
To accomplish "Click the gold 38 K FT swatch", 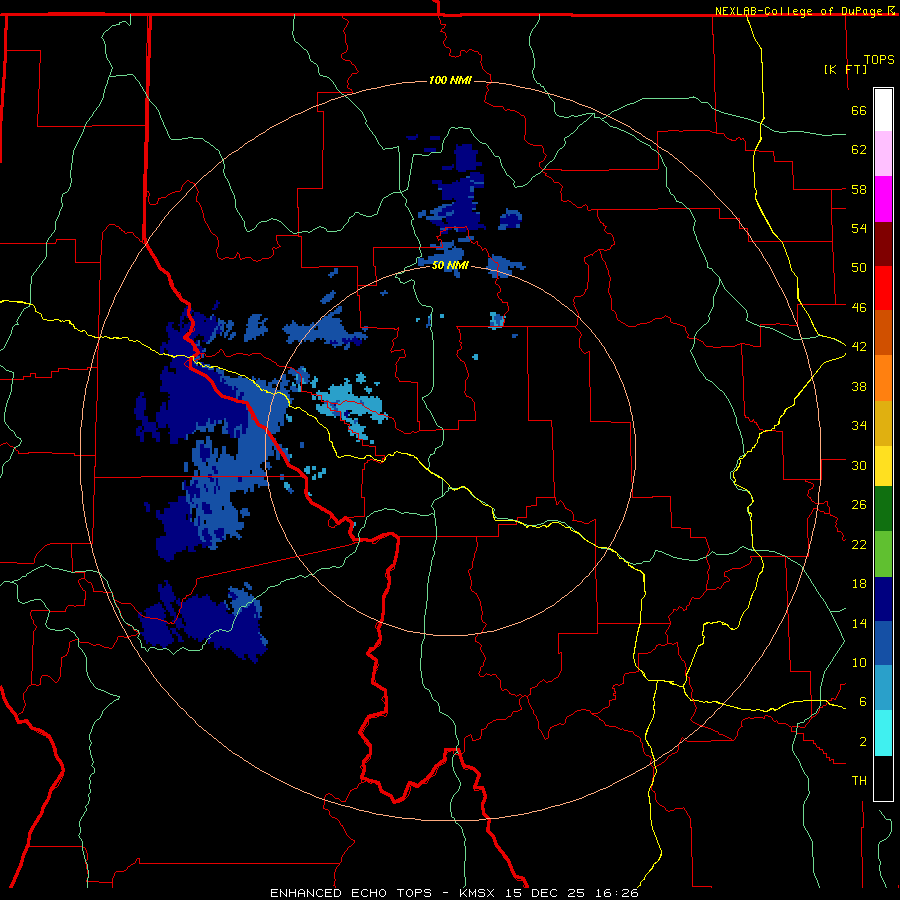I will pyautogui.click(x=883, y=422).
